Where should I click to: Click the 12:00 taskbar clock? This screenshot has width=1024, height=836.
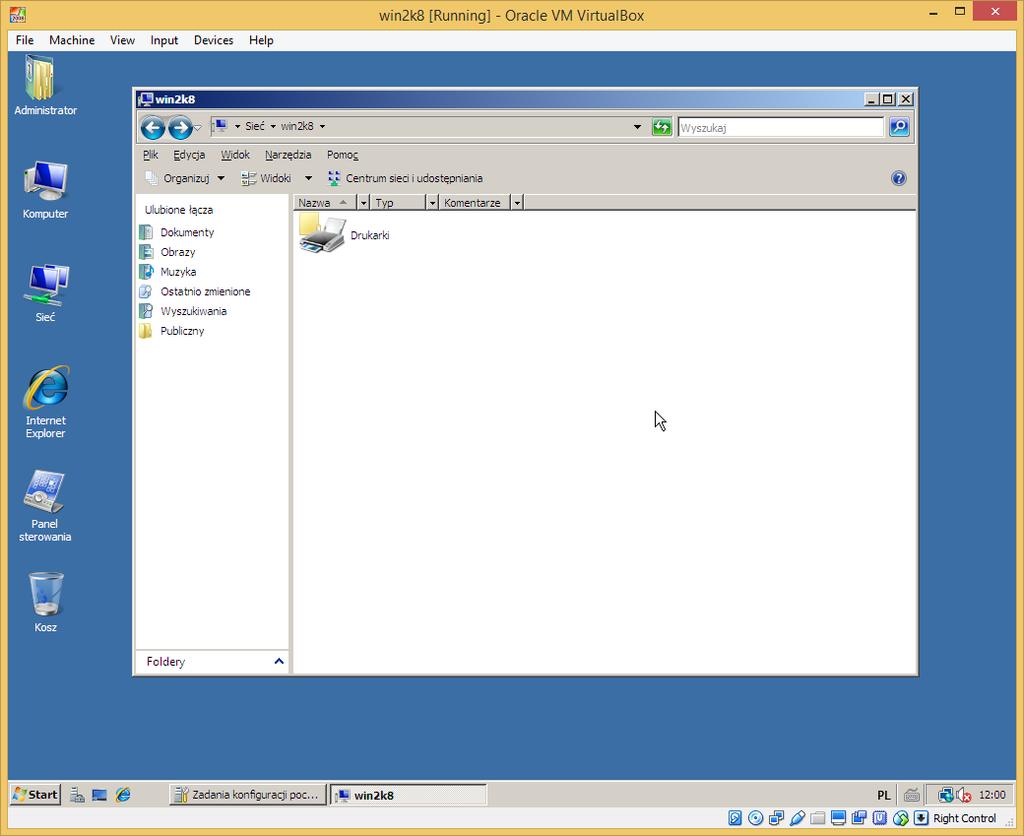992,795
